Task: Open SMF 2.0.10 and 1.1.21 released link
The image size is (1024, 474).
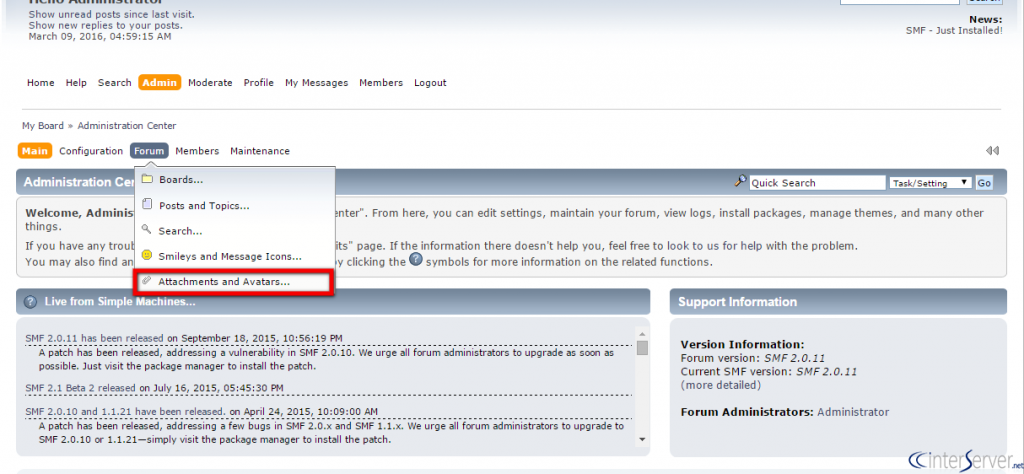Action: point(126,411)
